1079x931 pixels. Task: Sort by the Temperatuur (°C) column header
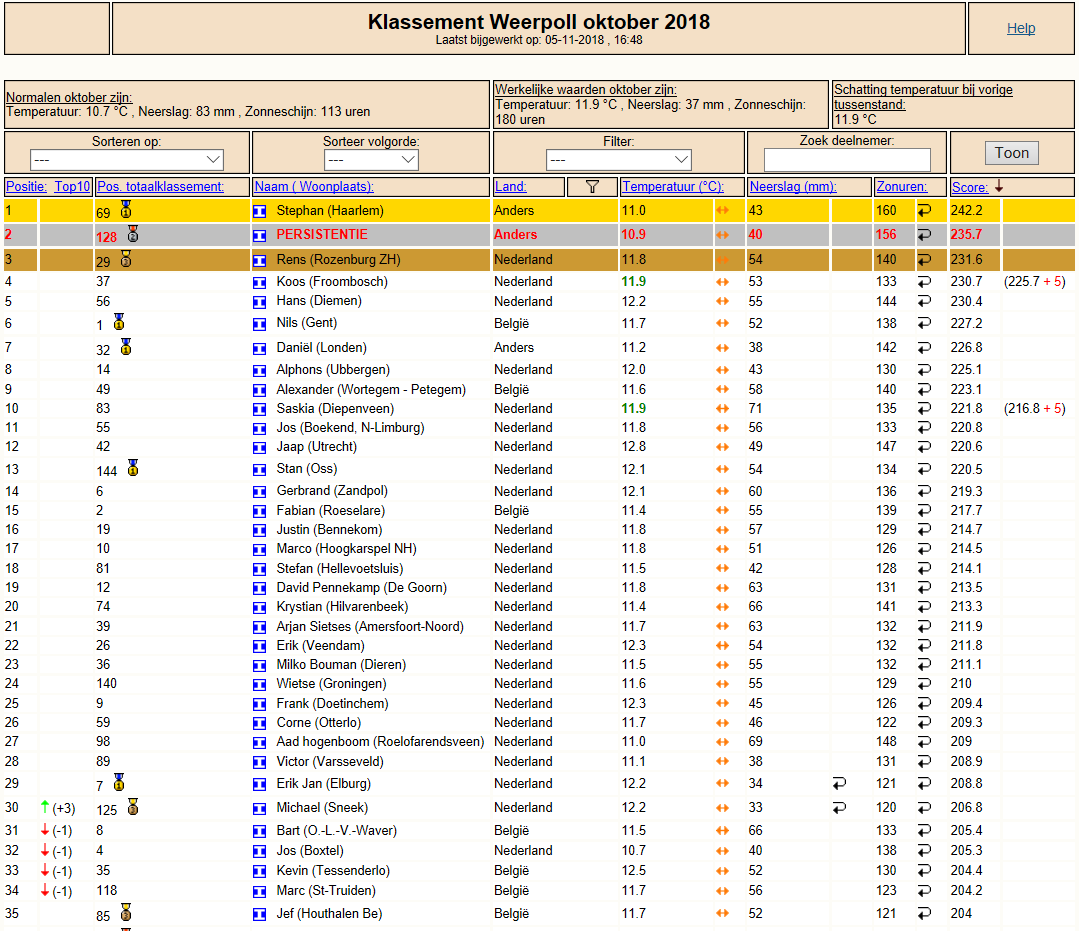pos(672,186)
